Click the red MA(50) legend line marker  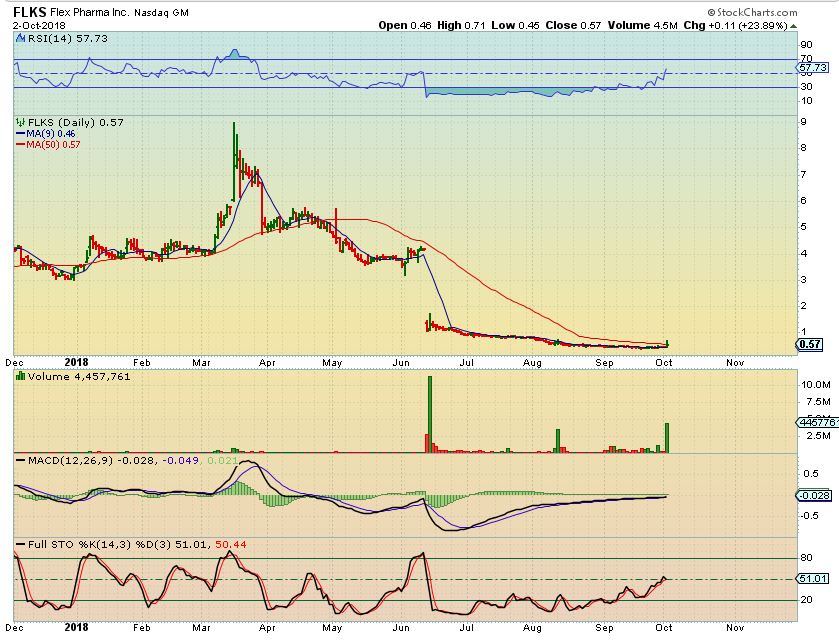pos(19,144)
